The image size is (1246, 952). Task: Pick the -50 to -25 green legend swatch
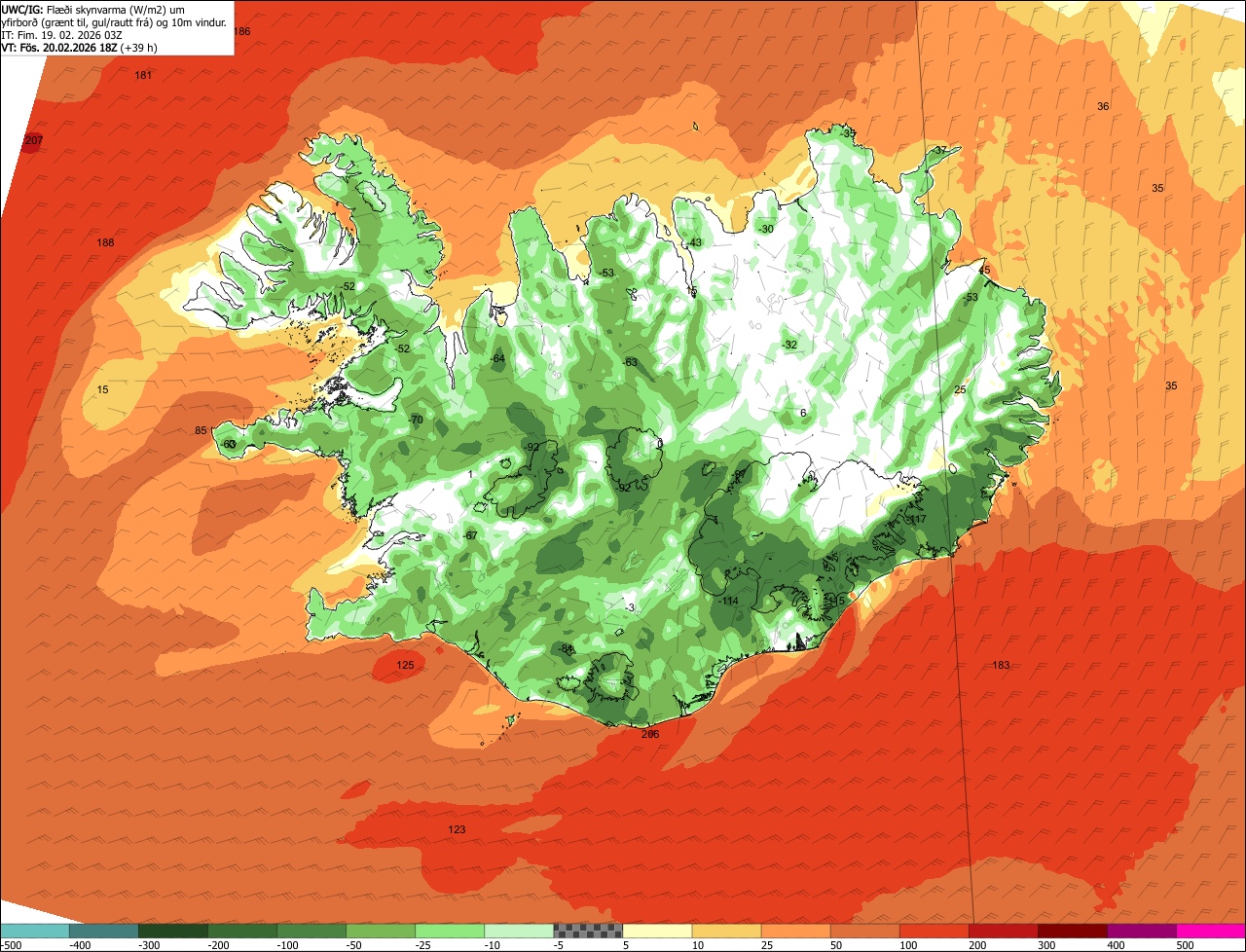(381, 931)
